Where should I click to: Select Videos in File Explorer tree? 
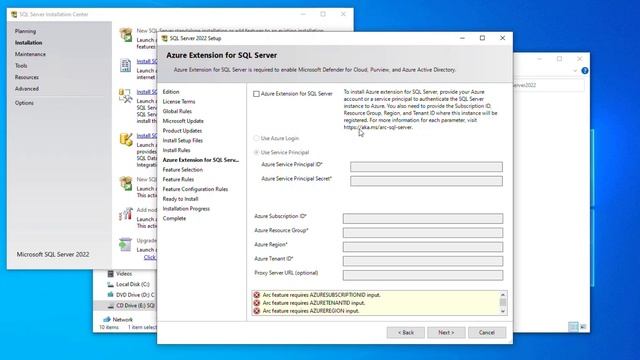pos(124,274)
